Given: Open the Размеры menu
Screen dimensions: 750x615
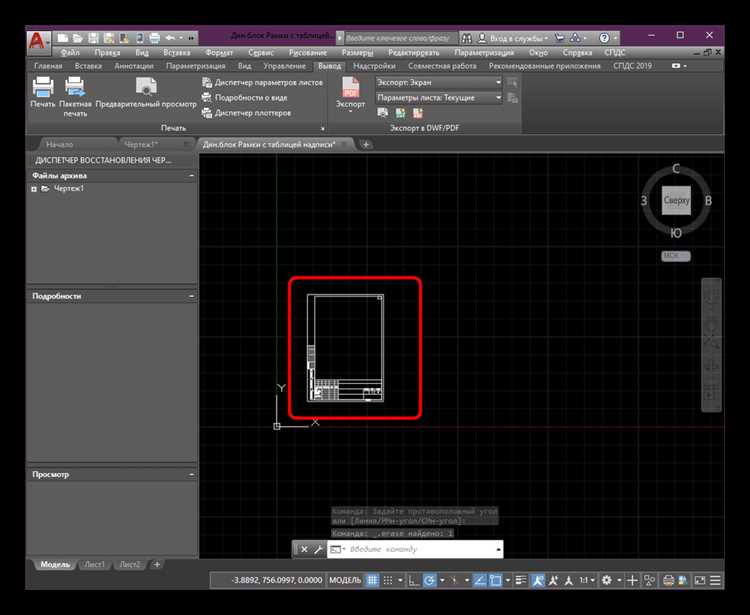Looking at the screenshot, I should pos(357,53).
